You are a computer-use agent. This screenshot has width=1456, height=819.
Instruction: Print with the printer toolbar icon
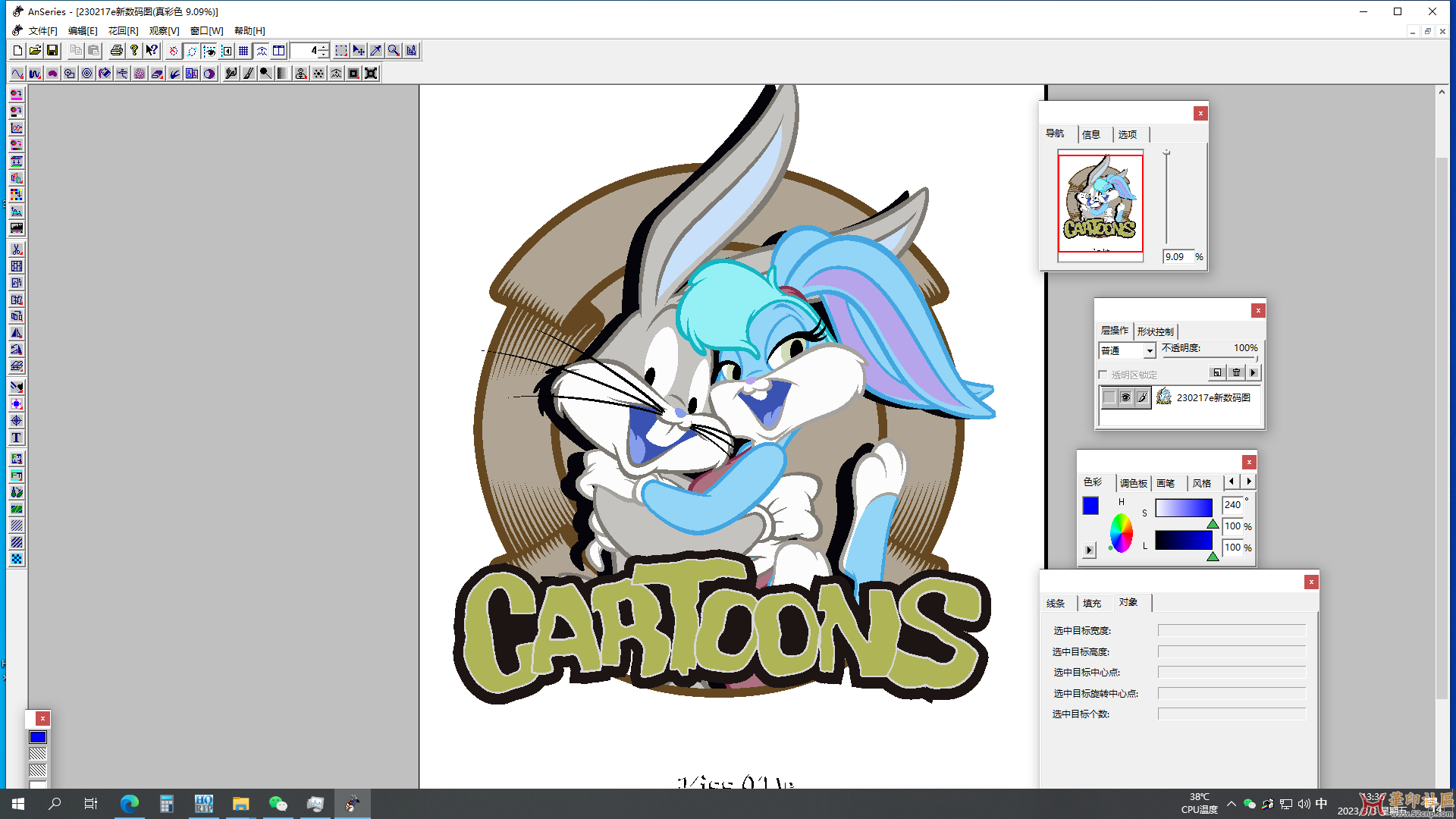[x=116, y=51]
